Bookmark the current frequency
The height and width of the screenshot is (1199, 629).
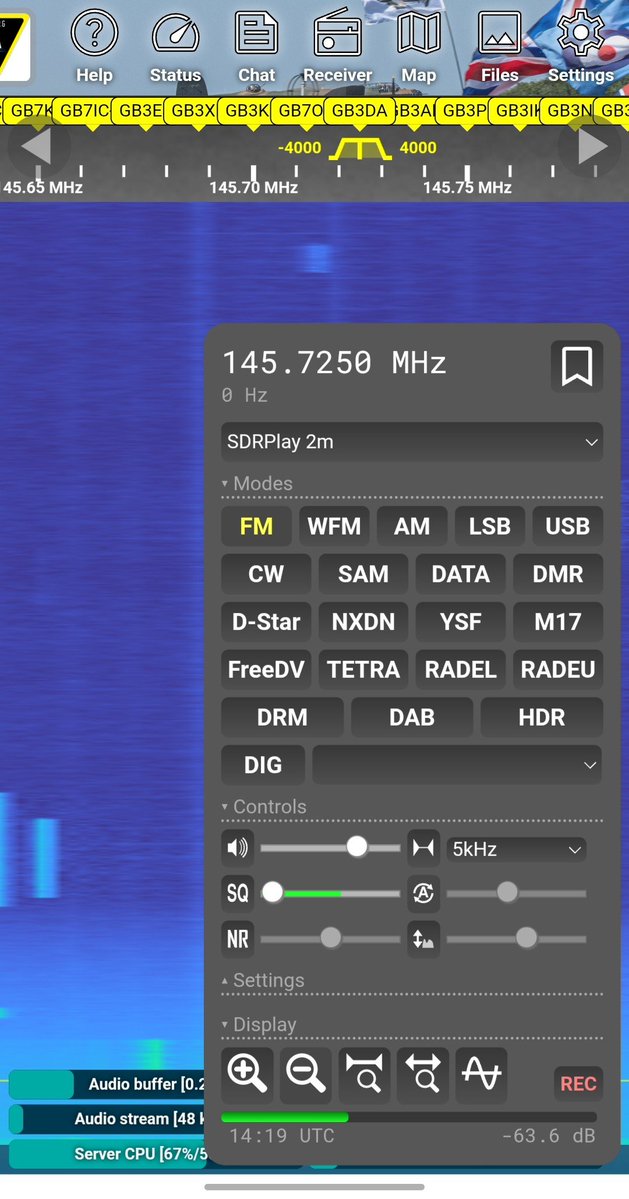click(x=576, y=367)
